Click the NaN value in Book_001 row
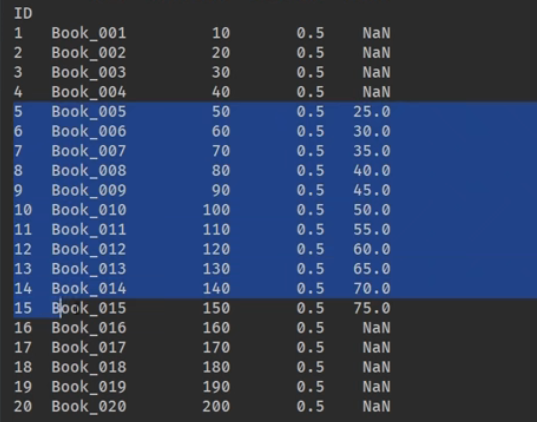The image size is (537, 422). (376, 33)
